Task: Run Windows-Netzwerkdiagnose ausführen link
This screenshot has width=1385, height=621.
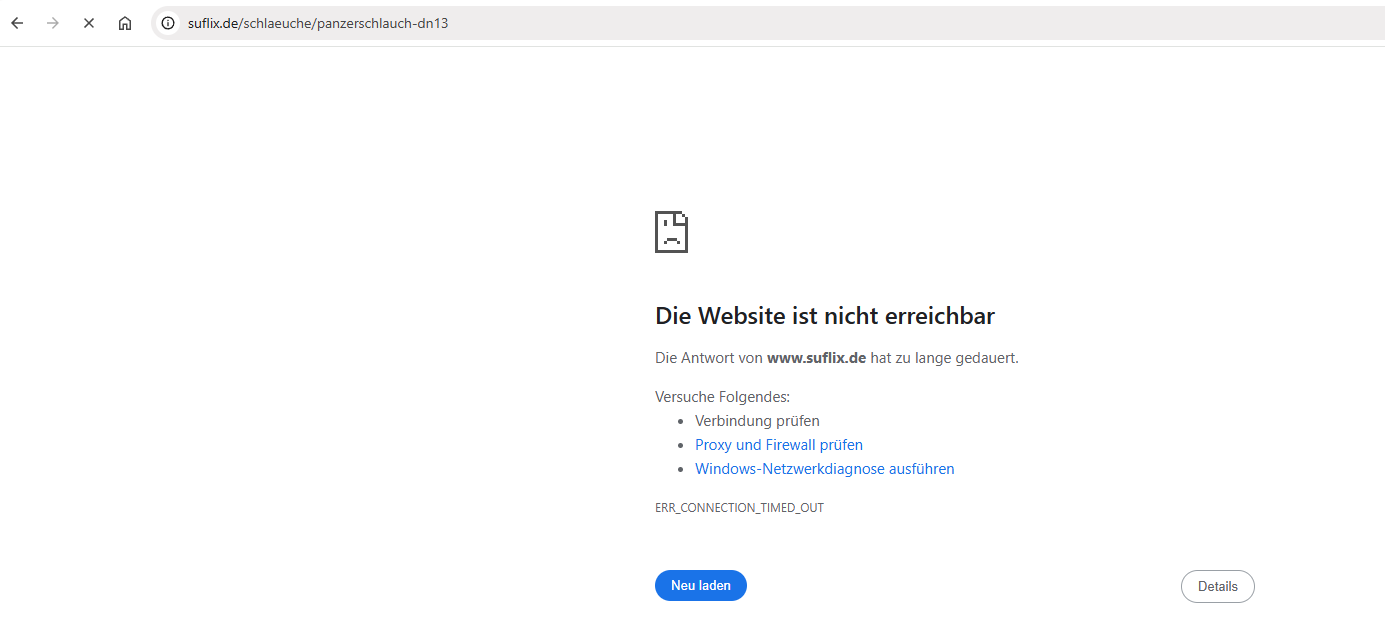Action: coord(824,469)
